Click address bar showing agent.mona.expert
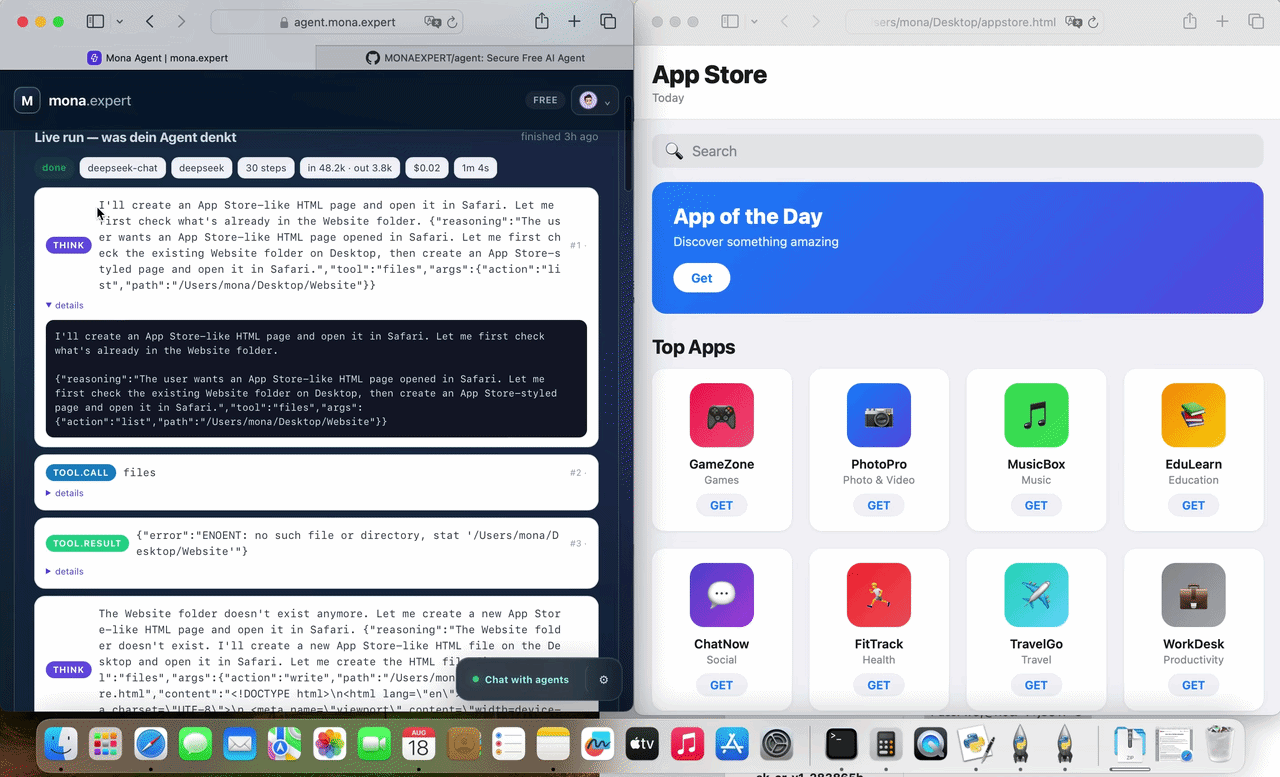 [338, 22]
